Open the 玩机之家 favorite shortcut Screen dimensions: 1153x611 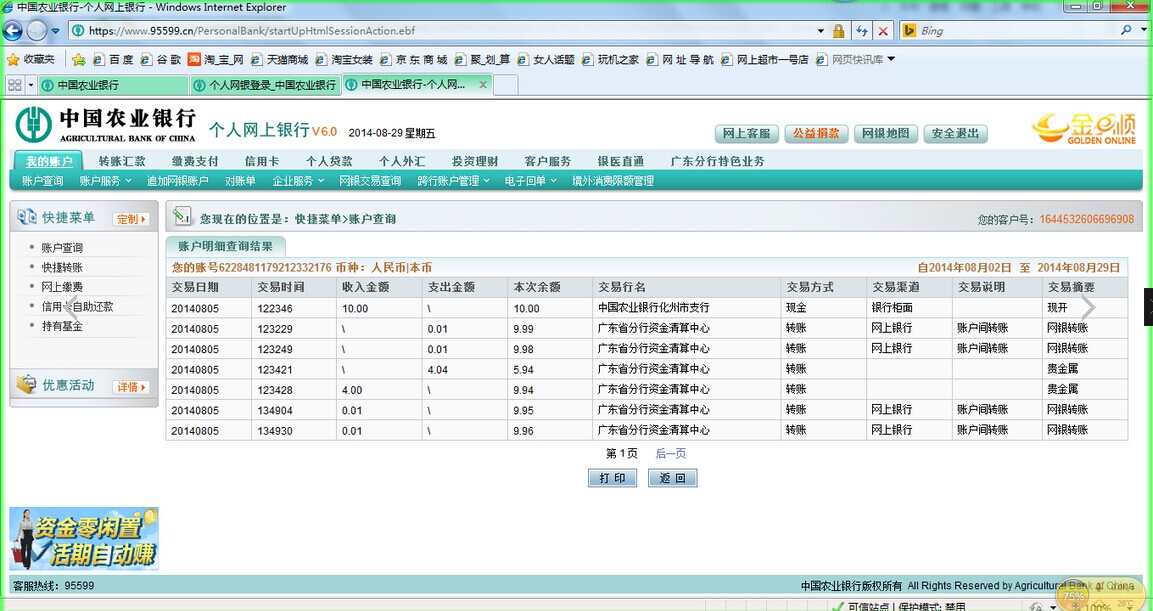click(610, 60)
